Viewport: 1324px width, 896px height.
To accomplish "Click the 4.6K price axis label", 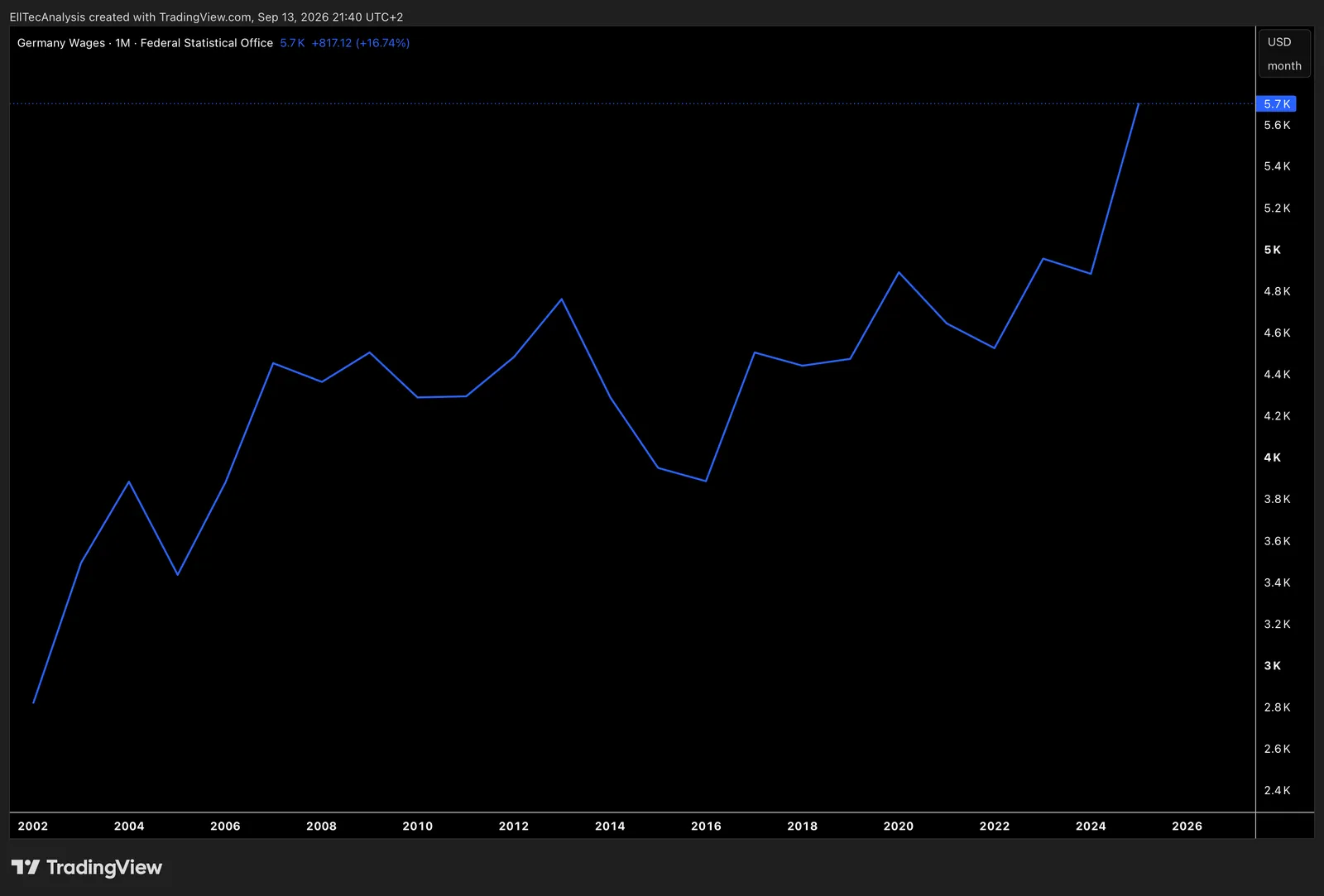I will point(1277,333).
